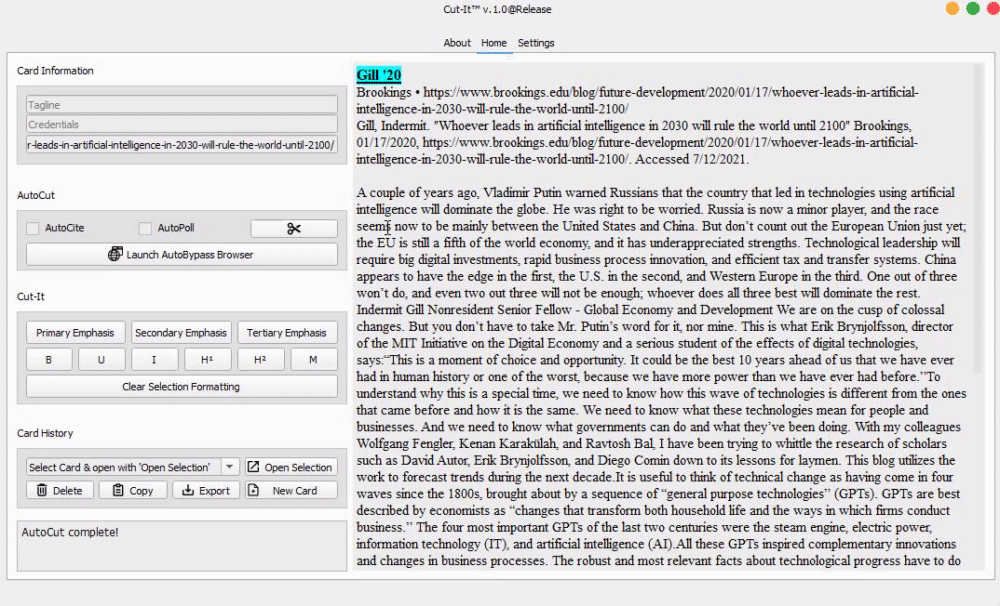Viewport: 1000px width, 606px height.
Task: Expand the Select Card dropdown
Action: click(x=230, y=467)
